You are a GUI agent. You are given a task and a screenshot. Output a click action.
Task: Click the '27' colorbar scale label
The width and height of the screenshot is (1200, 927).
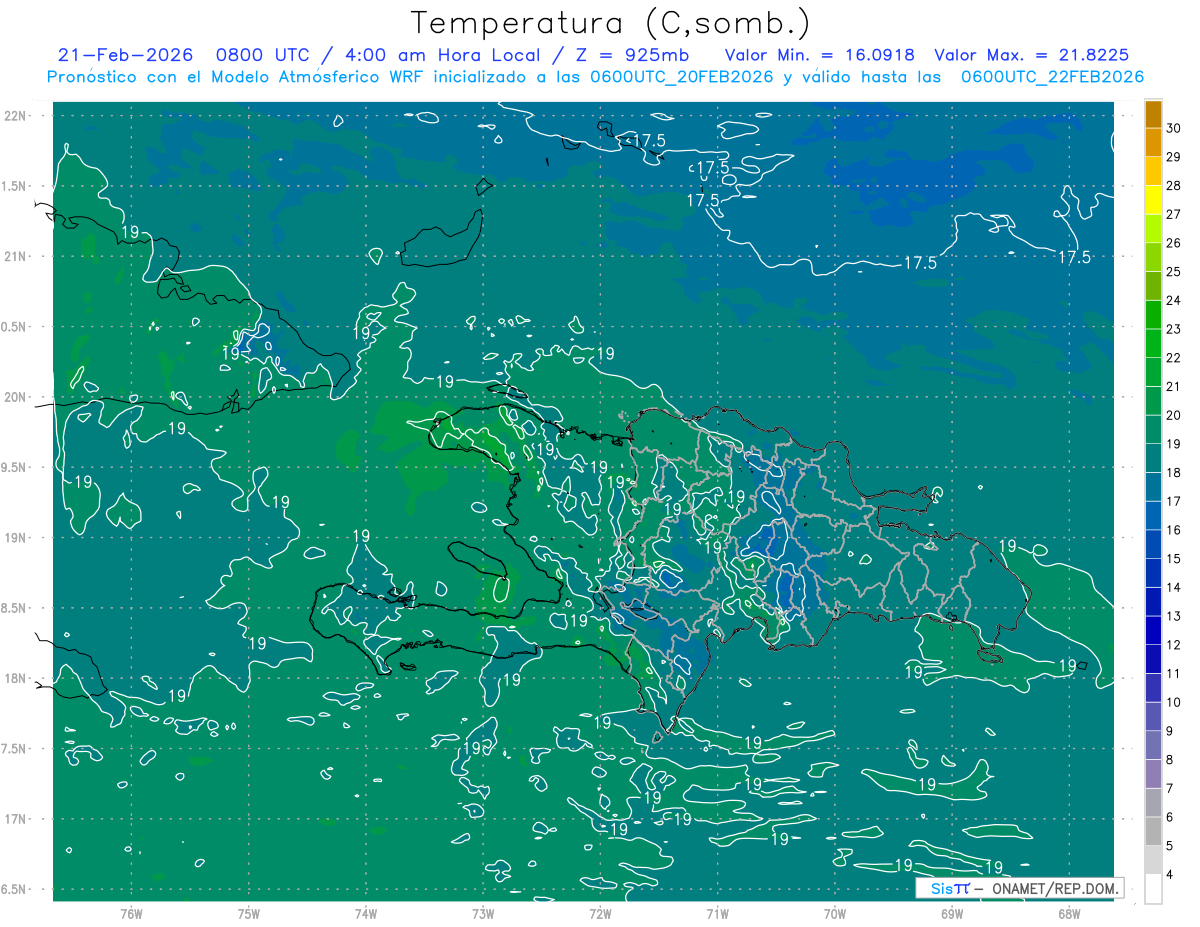pyautogui.click(x=1173, y=214)
